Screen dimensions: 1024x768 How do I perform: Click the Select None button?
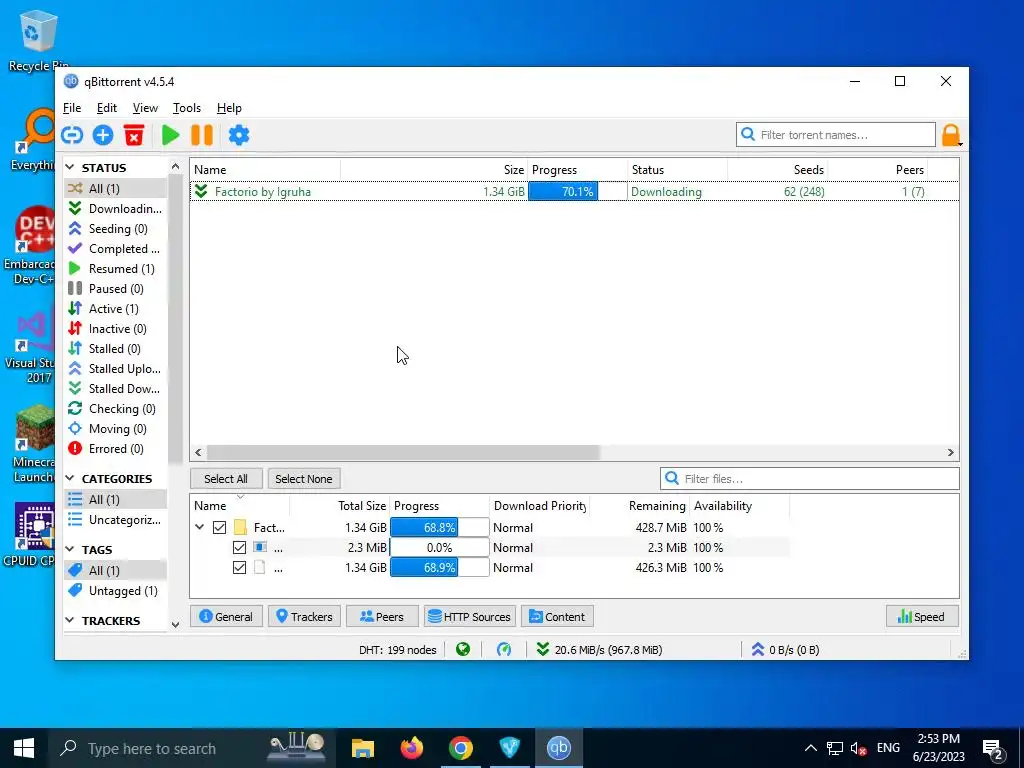304,479
